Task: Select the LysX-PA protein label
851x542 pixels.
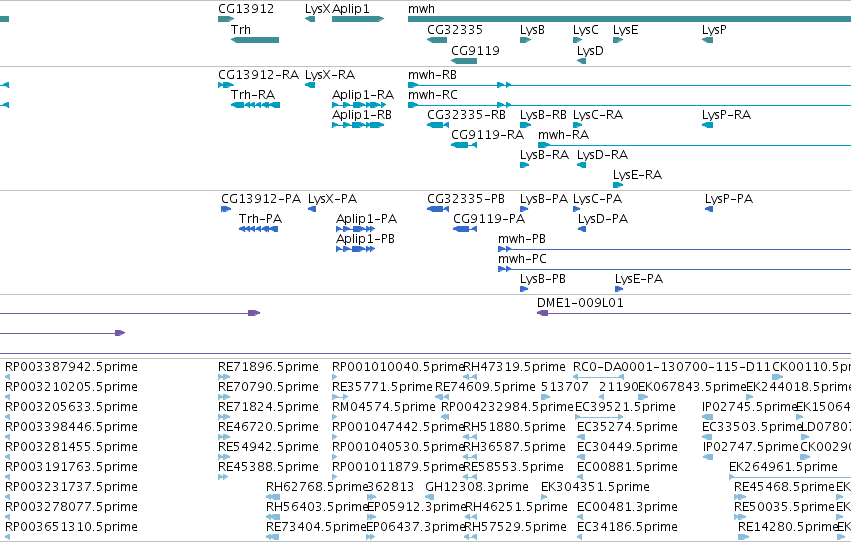Action: pyautogui.click(x=333, y=199)
